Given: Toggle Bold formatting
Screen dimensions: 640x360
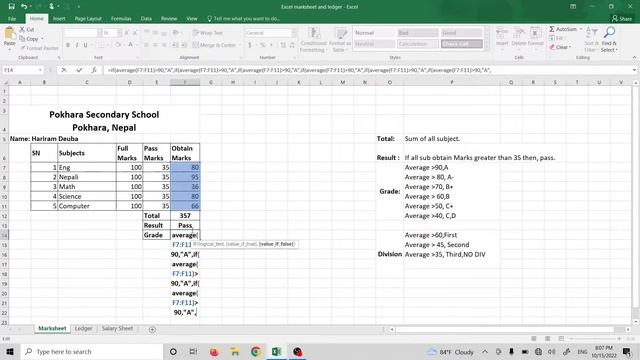Looking at the screenshot, I should (68, 45).
